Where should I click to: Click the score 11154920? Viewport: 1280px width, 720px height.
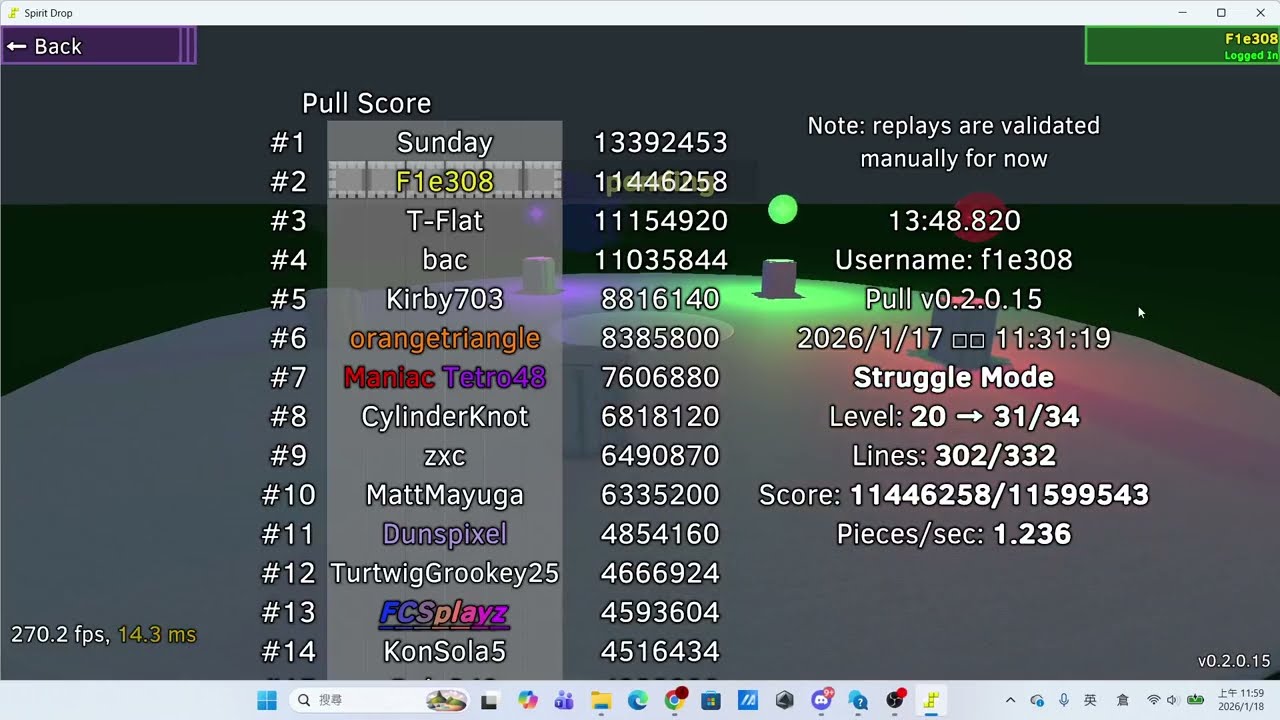(661, 220)
